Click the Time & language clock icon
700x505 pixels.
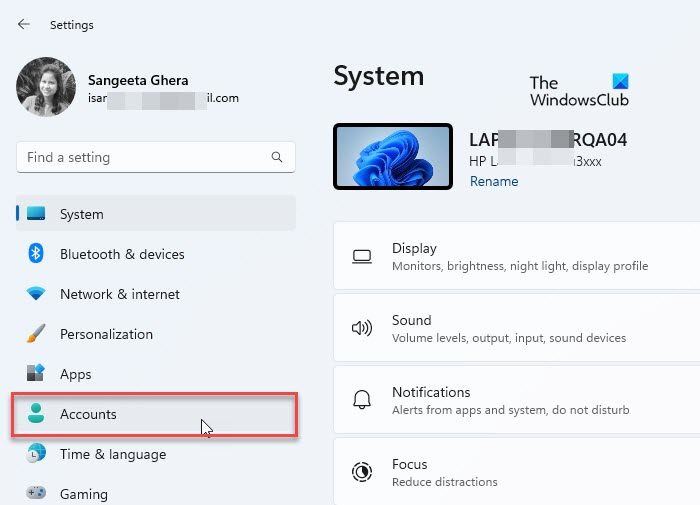tap(36, 454)
